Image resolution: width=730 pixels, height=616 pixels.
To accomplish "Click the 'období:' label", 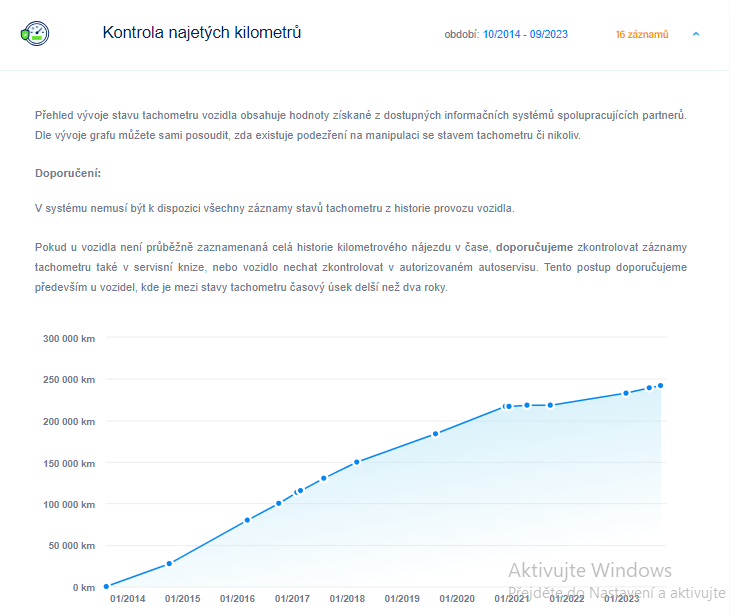I will pos(462,34).
